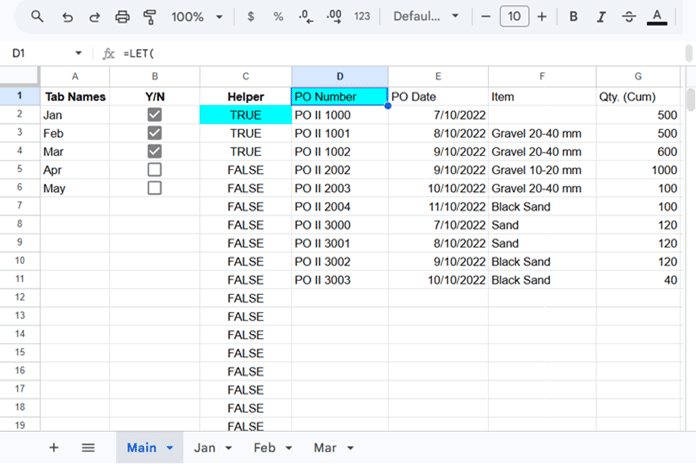
Task: Open the Feb sheet tab menu arrow
Action: 289,448
